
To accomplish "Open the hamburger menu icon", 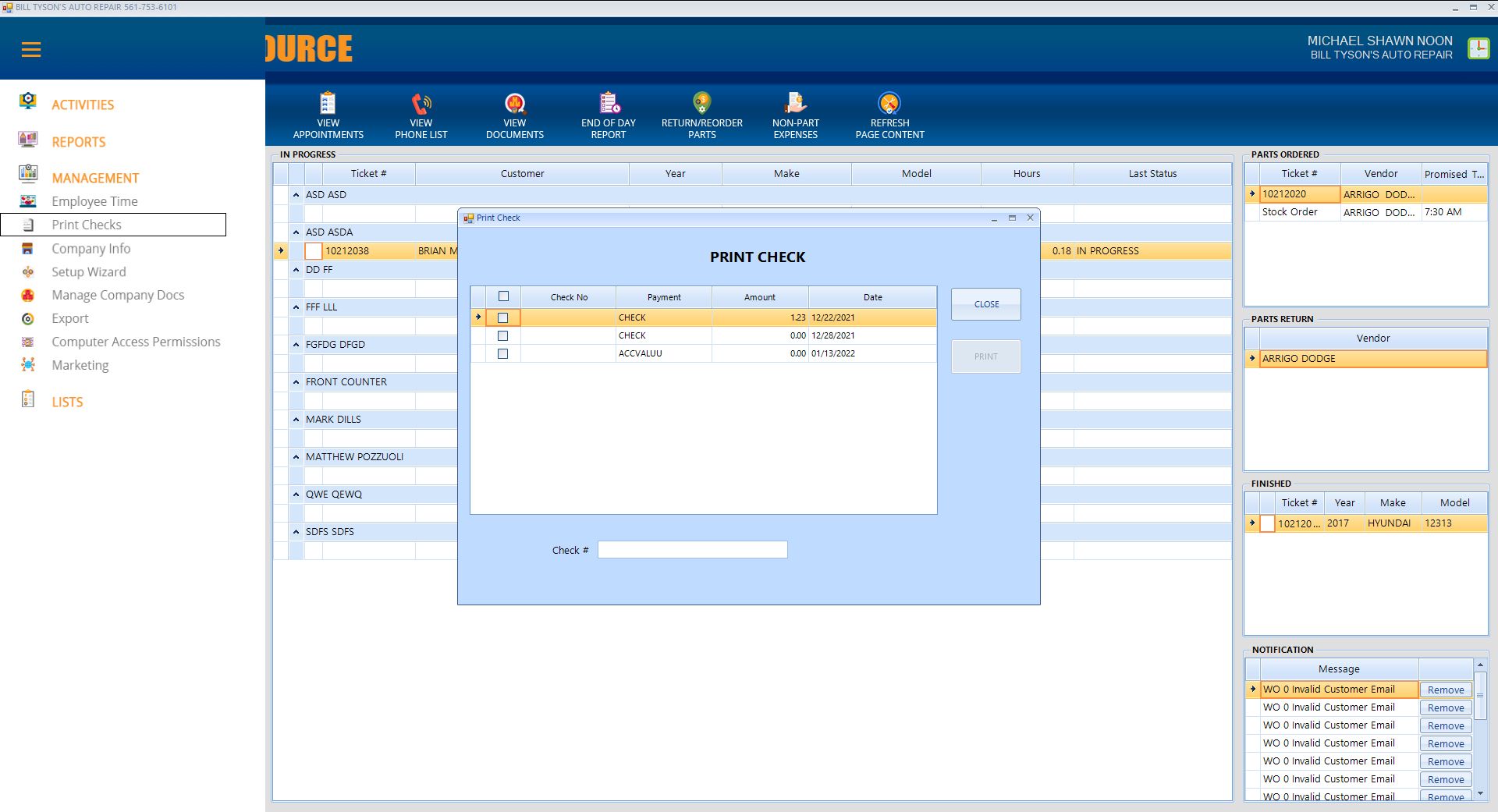I will coord(31,50).
